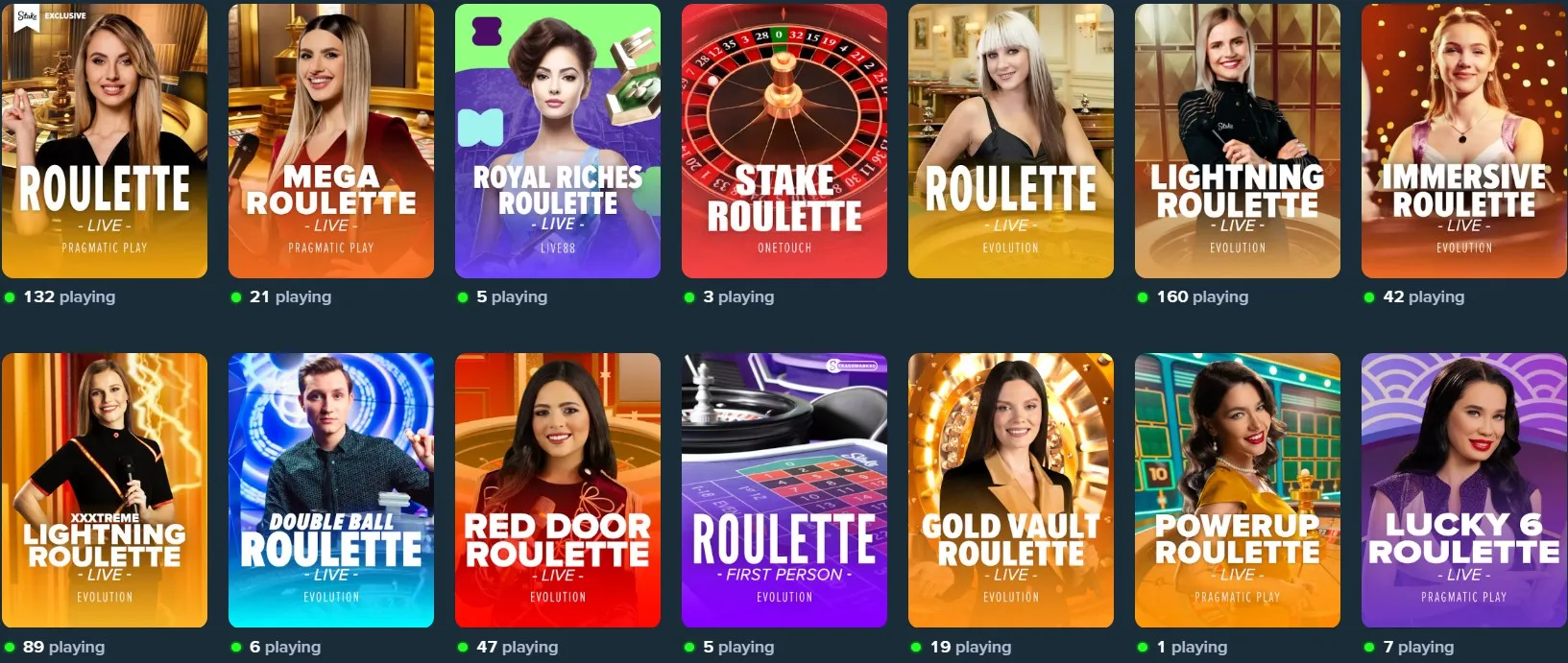
Task: Launch the Double Ball Roulette tile
Action: pyautogui.click(x=331, y=490)
